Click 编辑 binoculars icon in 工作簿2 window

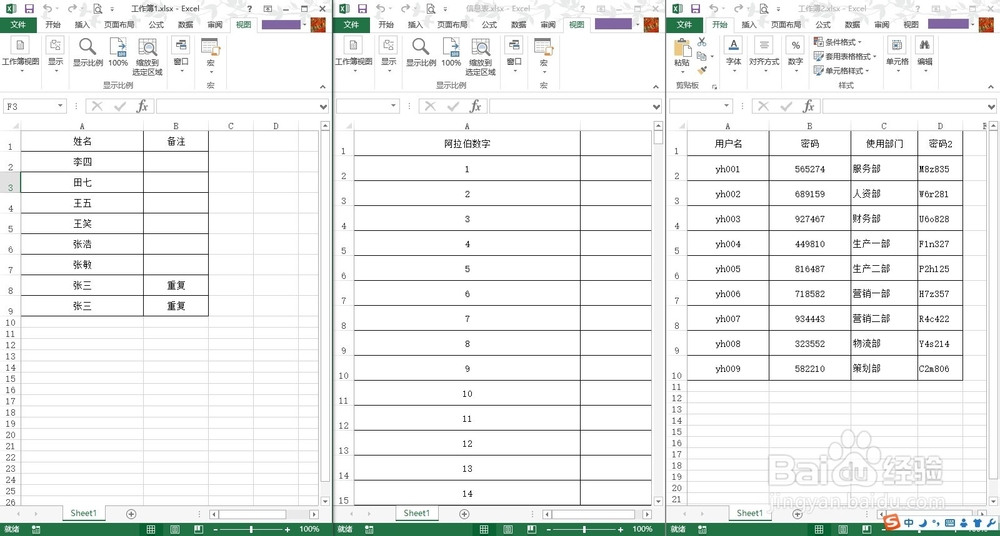click(925, 45)
